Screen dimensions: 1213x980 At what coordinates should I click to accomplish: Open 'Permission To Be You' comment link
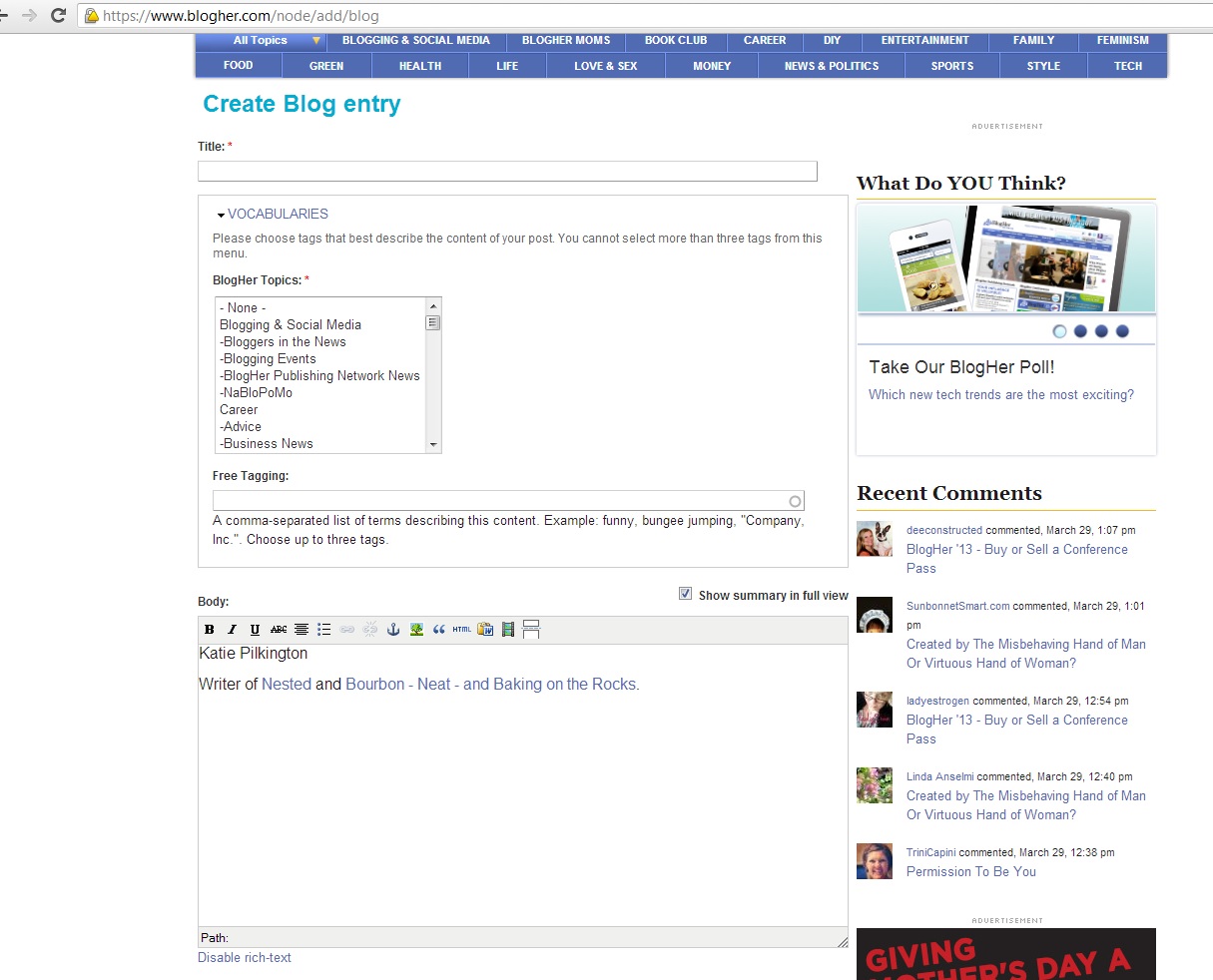[x=971, y=871]
